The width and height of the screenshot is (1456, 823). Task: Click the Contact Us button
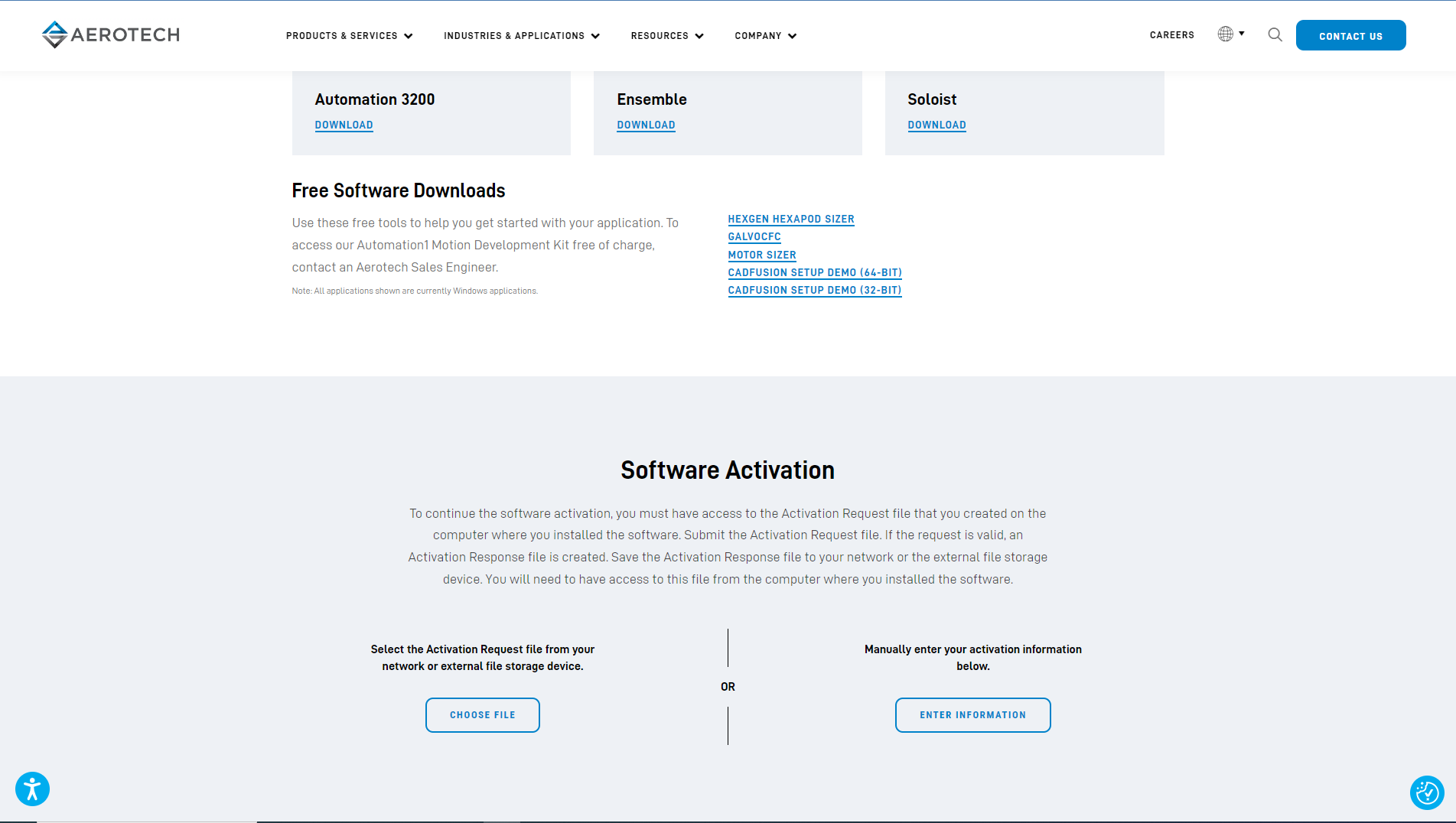pyautogui.click(x=1350, y=35)
